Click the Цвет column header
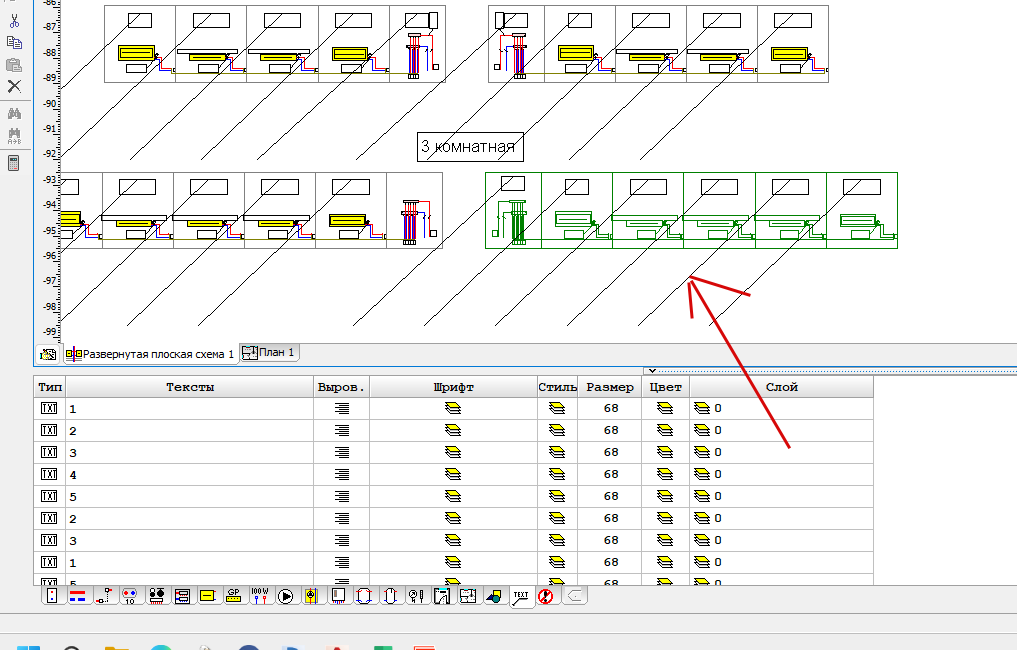The width and height of the screenshot is (1017, 650). click(x=665, y=387)
